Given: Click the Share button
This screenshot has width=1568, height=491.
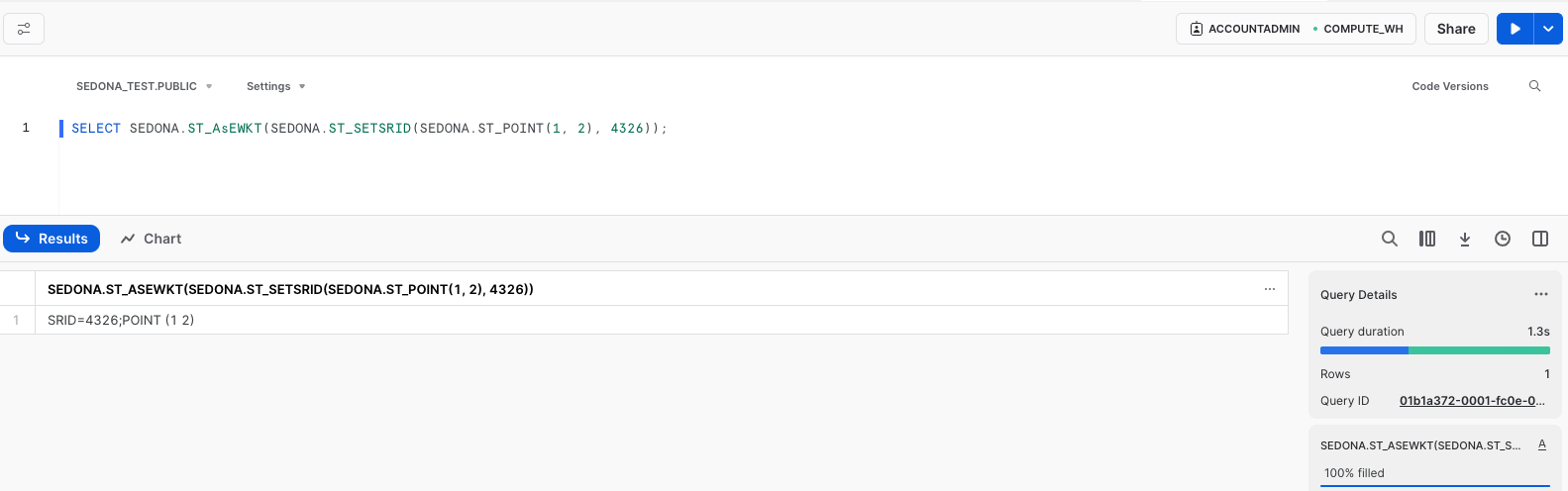Looking at the screenshot, I should [x=1456, y=29].
